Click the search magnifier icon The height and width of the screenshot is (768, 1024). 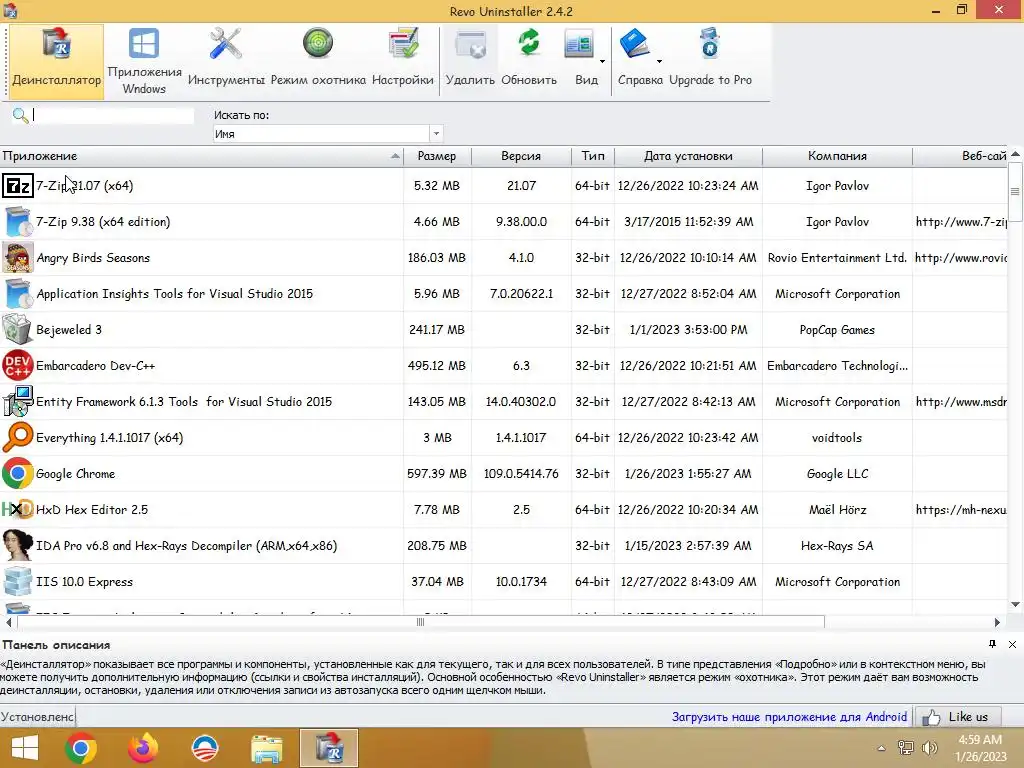pyautogui.click(x=20, y=116)
